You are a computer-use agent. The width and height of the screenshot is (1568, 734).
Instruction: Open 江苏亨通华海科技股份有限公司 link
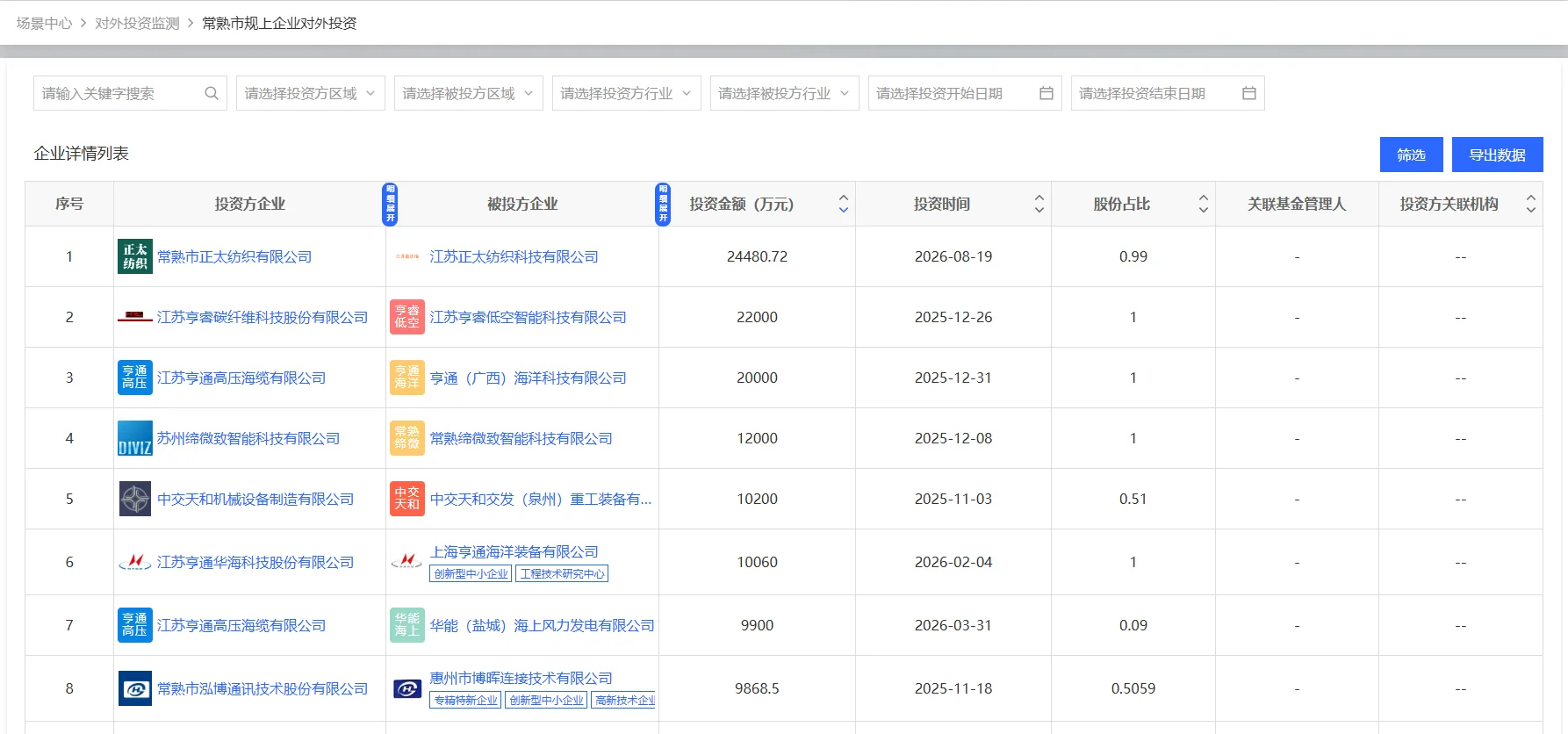255,562
